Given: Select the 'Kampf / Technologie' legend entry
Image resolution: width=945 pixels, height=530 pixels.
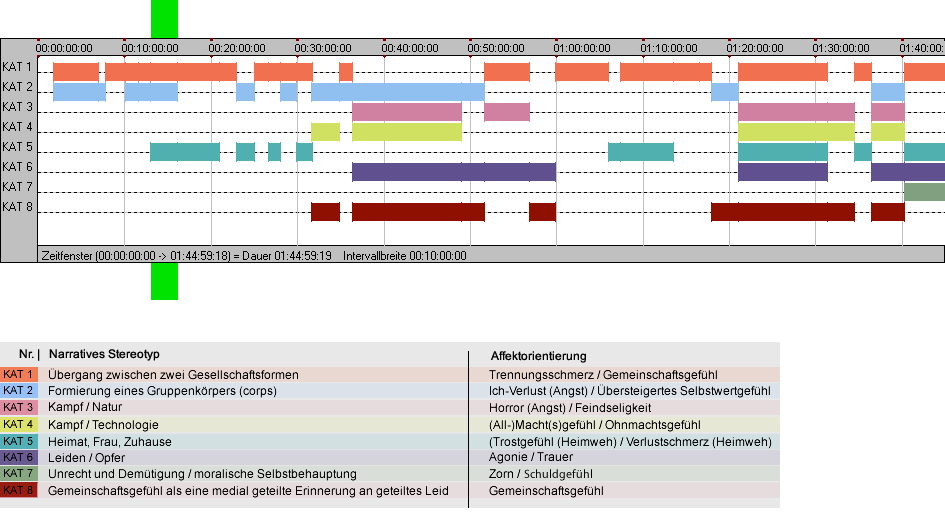Looking at the screenshot, I should 103,424.
